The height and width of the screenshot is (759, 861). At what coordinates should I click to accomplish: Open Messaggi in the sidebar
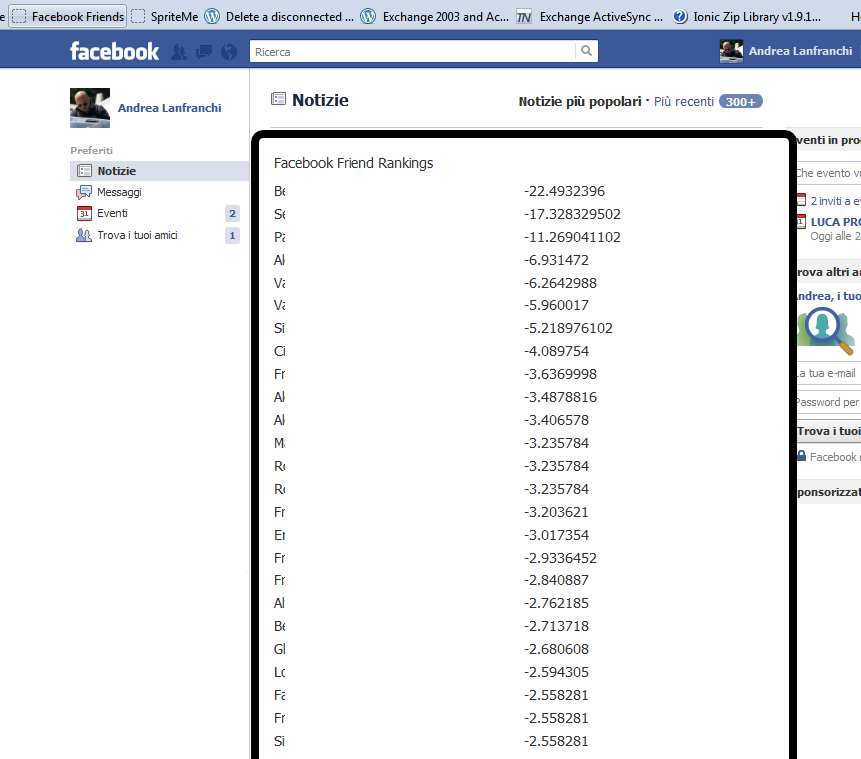pos(119,192)
